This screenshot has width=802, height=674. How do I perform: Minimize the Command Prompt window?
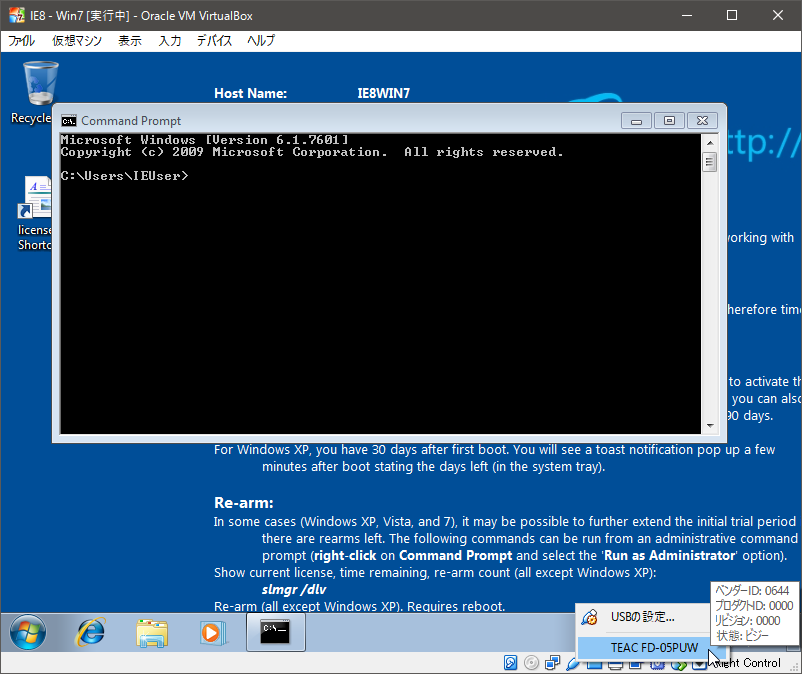pos(636,121)
